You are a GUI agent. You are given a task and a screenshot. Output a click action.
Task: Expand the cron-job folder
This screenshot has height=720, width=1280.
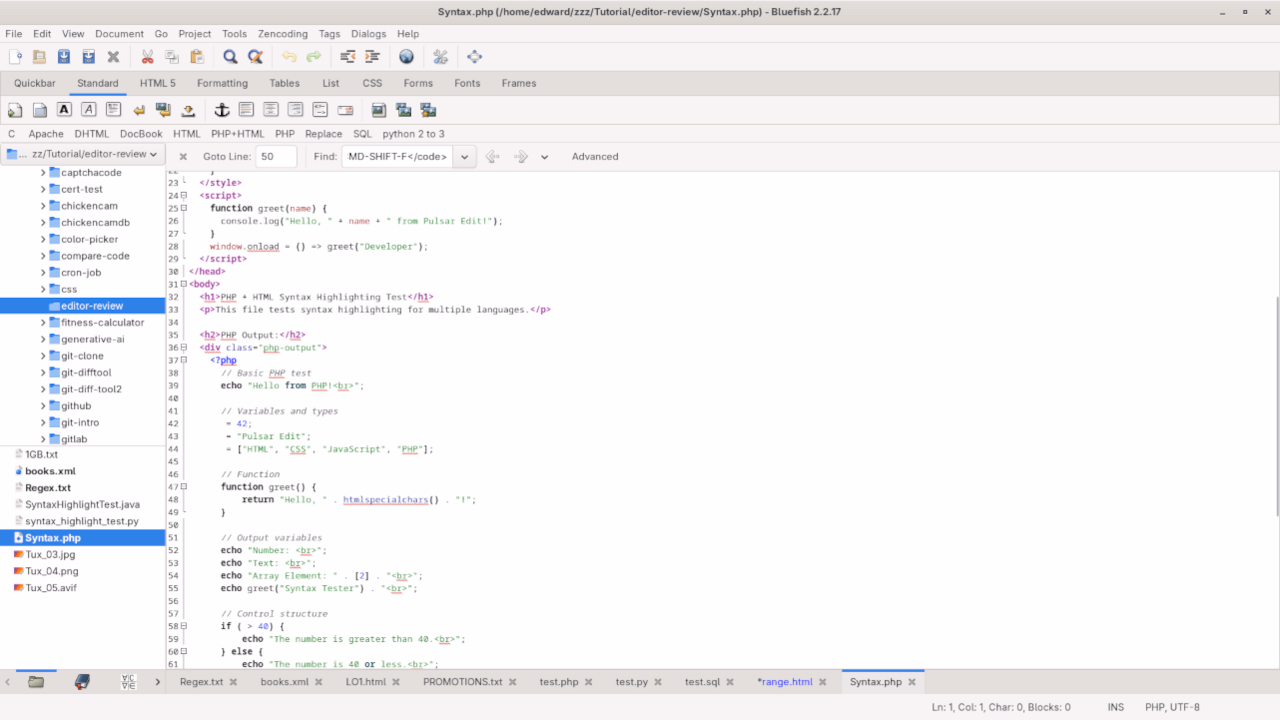point(43,272)
